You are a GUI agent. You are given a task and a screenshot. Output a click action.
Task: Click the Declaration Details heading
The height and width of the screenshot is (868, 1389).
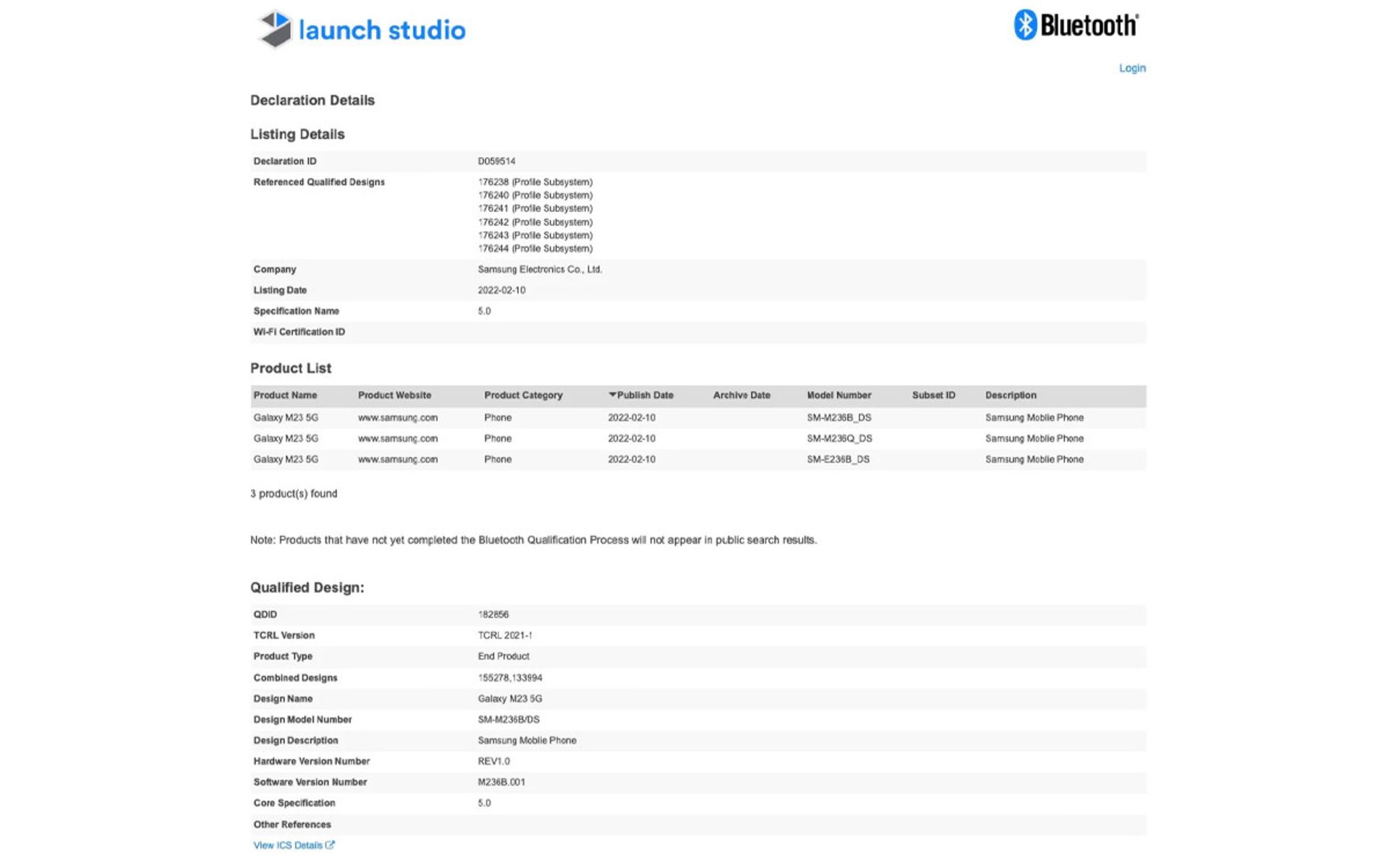(x=313, y=101)
